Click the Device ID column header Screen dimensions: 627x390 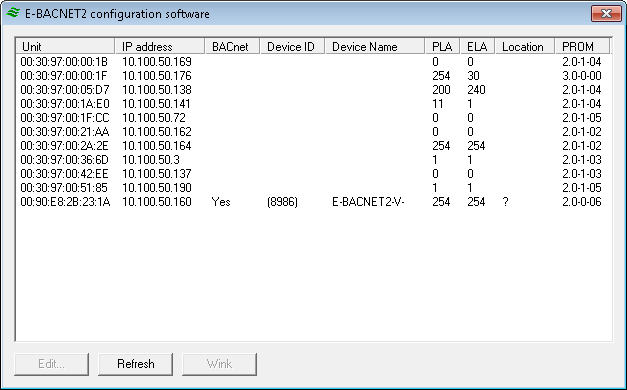pos(293,46)
